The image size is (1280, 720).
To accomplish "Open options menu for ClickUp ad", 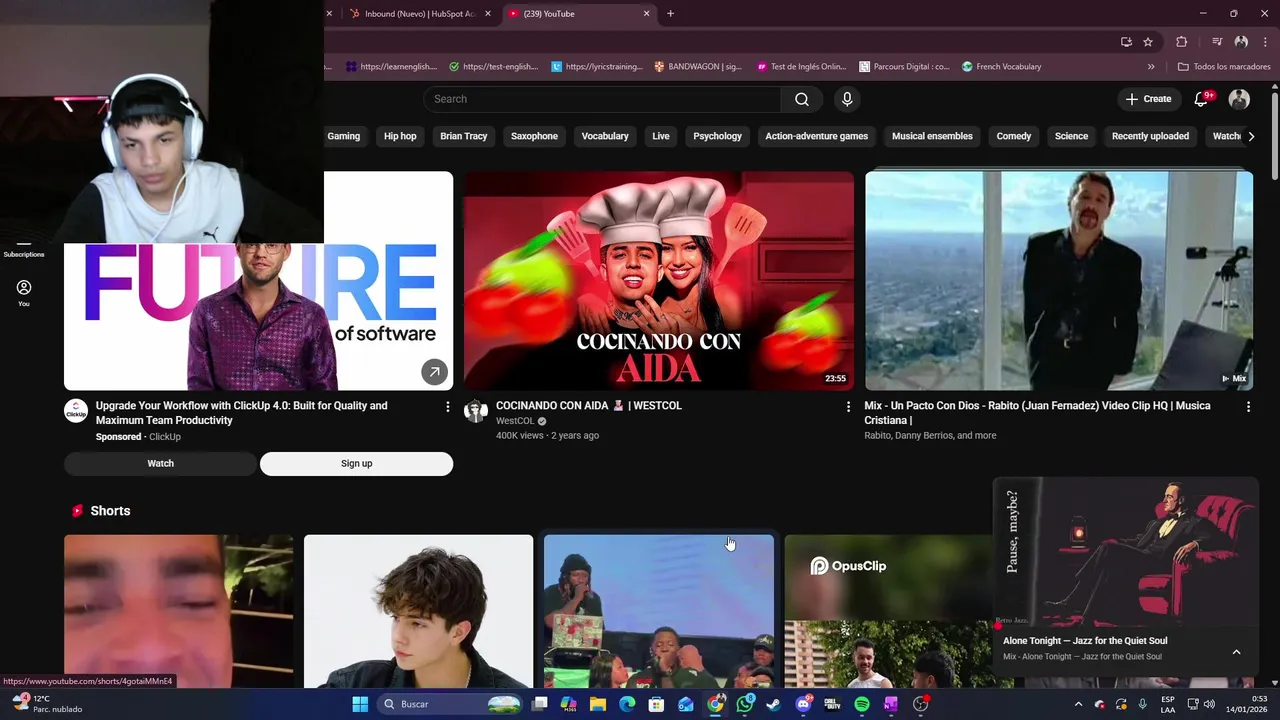I will (448, 407).
